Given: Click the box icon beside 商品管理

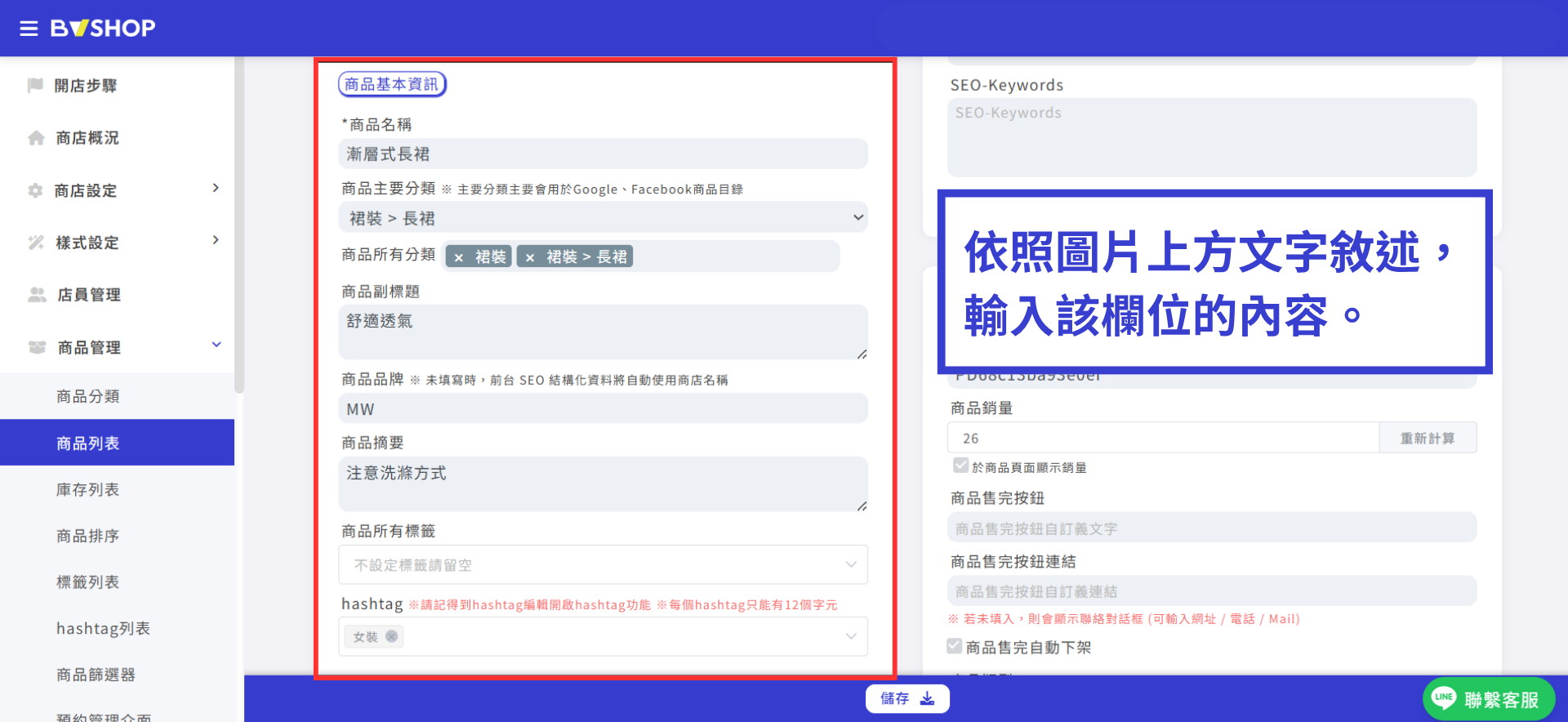Looking at the screenshot, I should coord(37,347).
